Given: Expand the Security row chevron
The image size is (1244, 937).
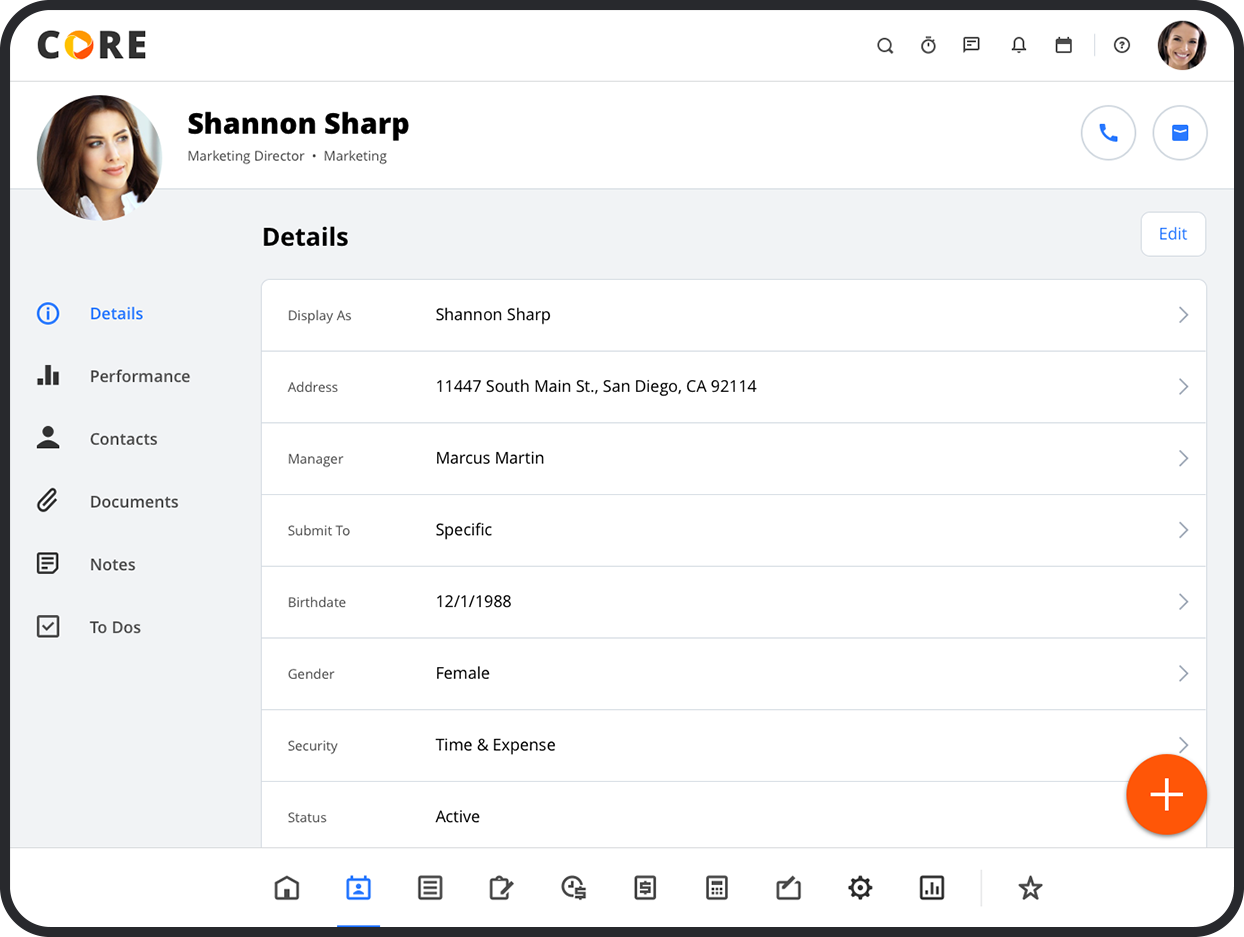Looking at the screenshot, I should point(1183,745).
